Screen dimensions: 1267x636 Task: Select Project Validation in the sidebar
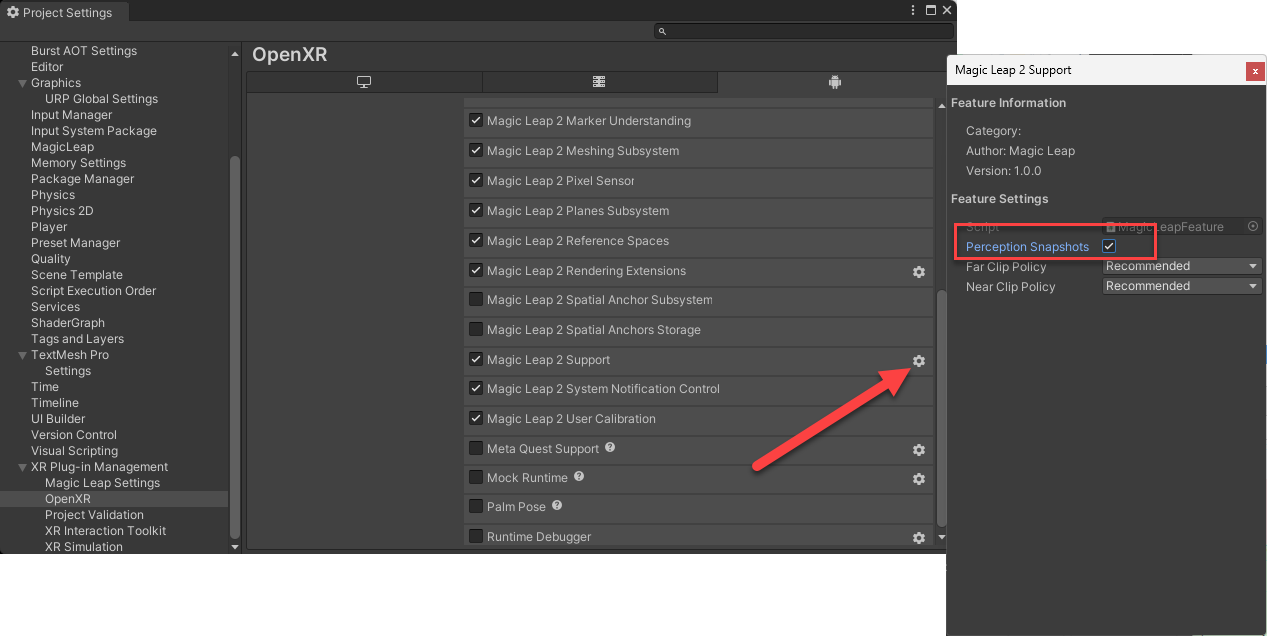[94, 515]
